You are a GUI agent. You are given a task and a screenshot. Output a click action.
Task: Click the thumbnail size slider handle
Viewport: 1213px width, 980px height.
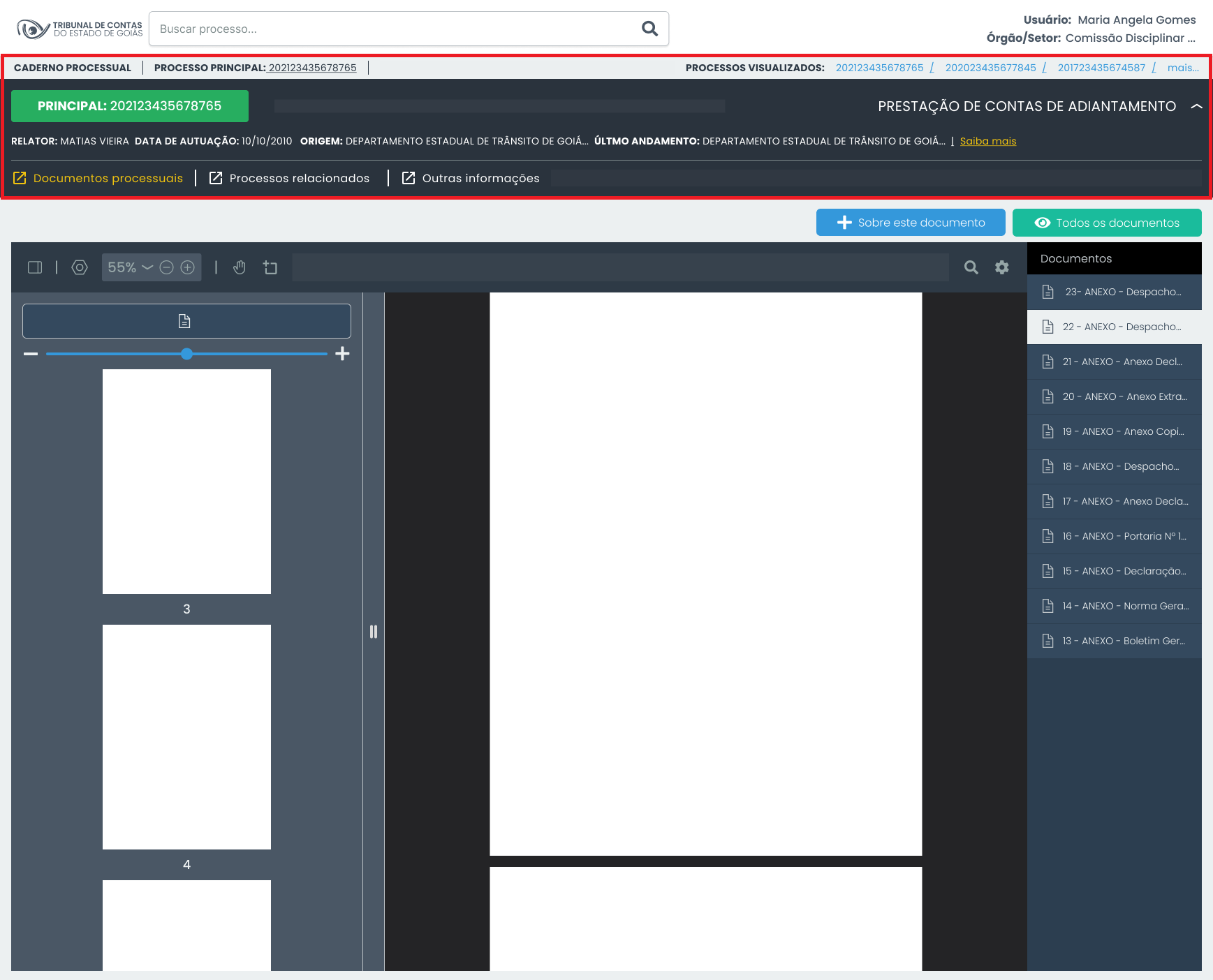pyautogui.click(x=186, y=354)
